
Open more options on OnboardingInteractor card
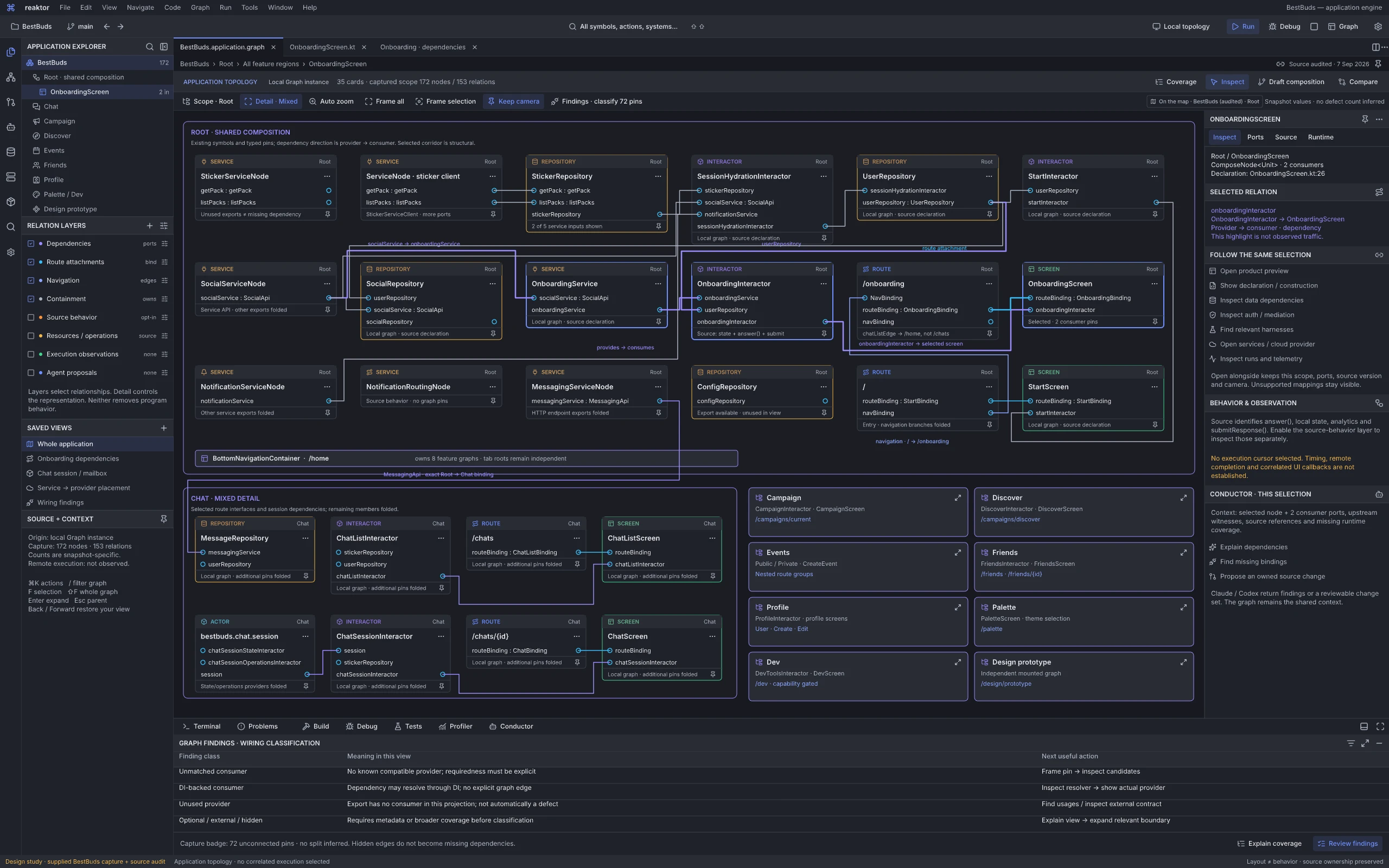[823, 284]
